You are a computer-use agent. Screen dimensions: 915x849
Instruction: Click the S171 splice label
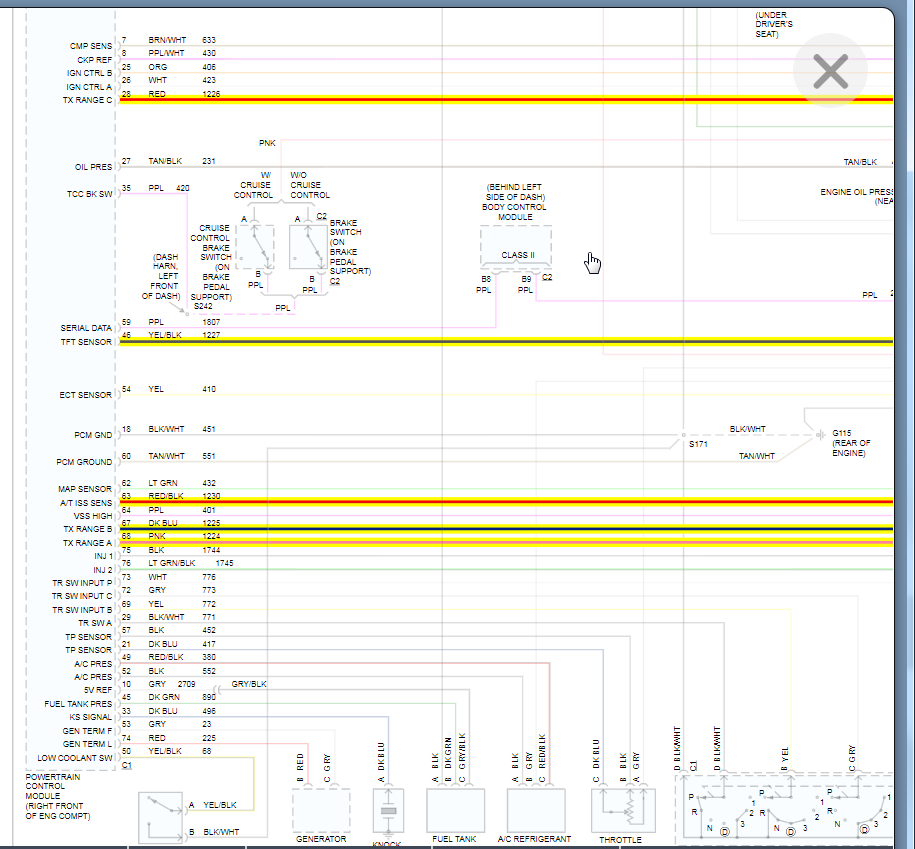pyautogui.click(x=698, y=444)
